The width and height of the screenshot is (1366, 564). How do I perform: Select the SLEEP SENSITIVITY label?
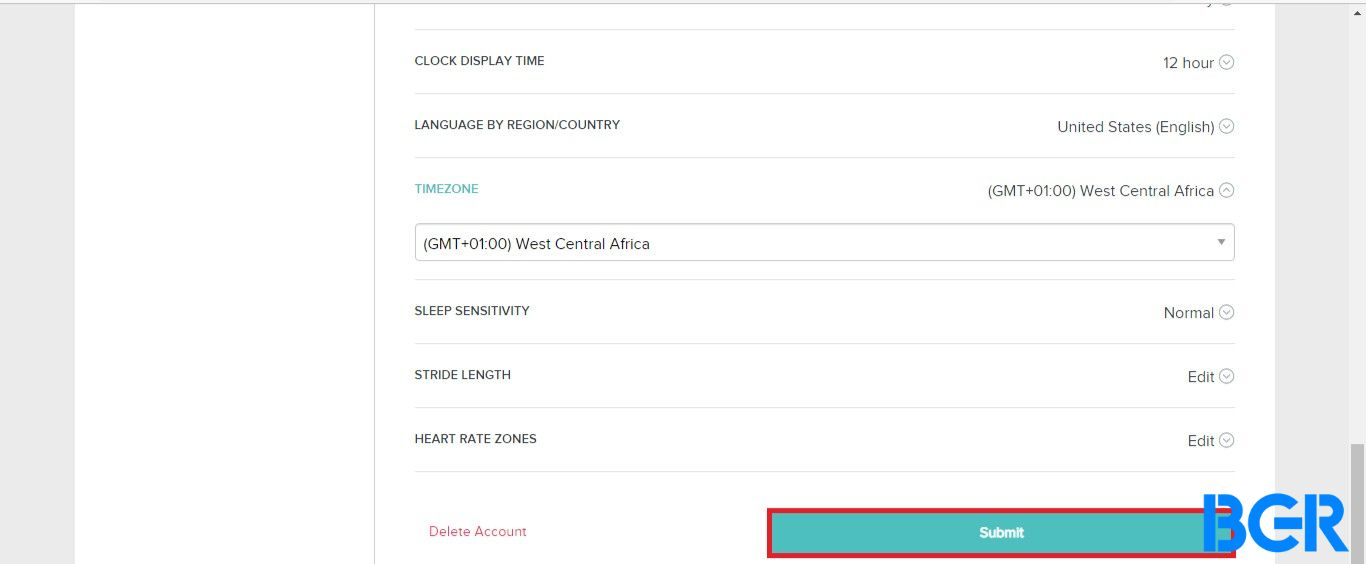(x=472, y=310)
